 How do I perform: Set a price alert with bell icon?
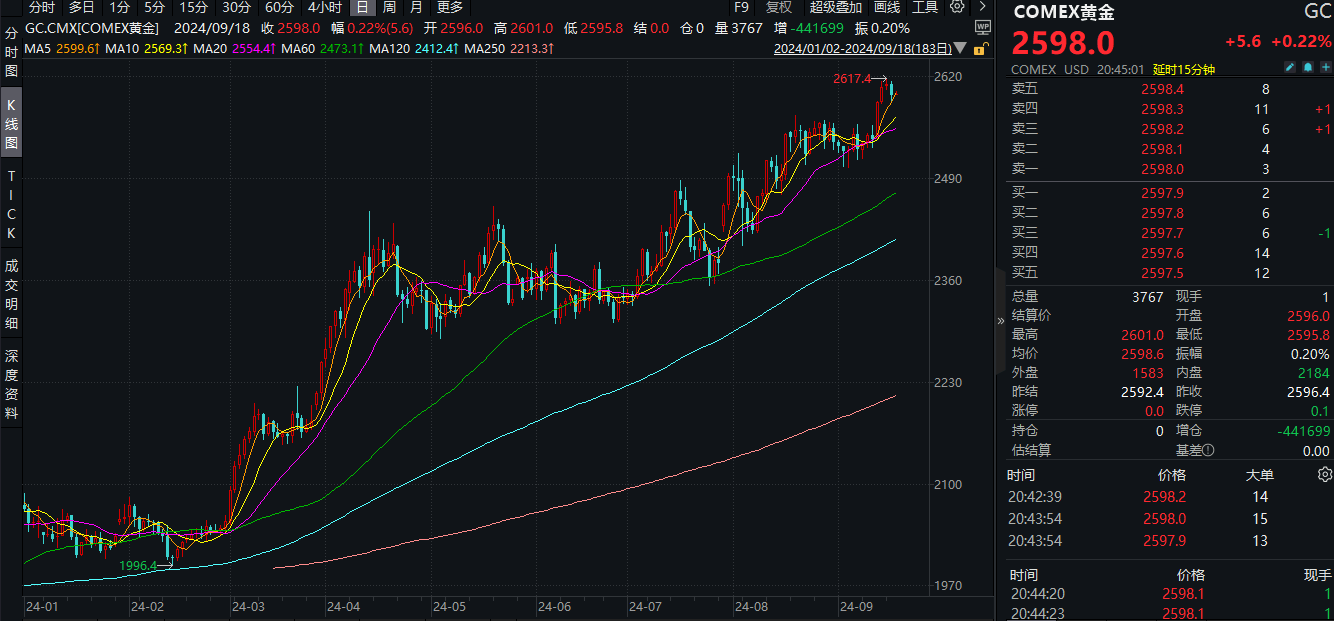coord(1308,69)
